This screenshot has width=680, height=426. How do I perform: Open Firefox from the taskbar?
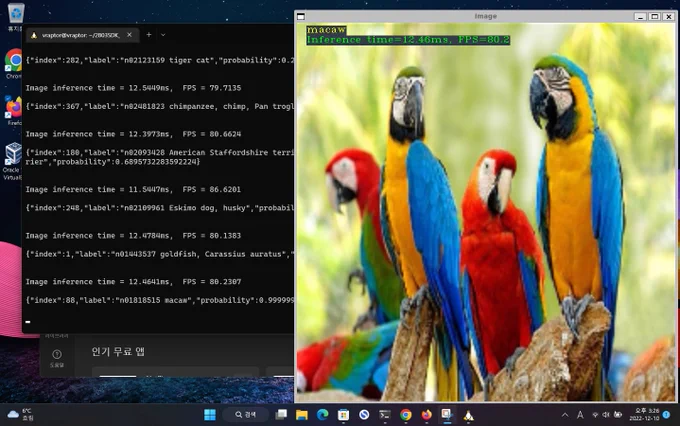click(426, 415)
